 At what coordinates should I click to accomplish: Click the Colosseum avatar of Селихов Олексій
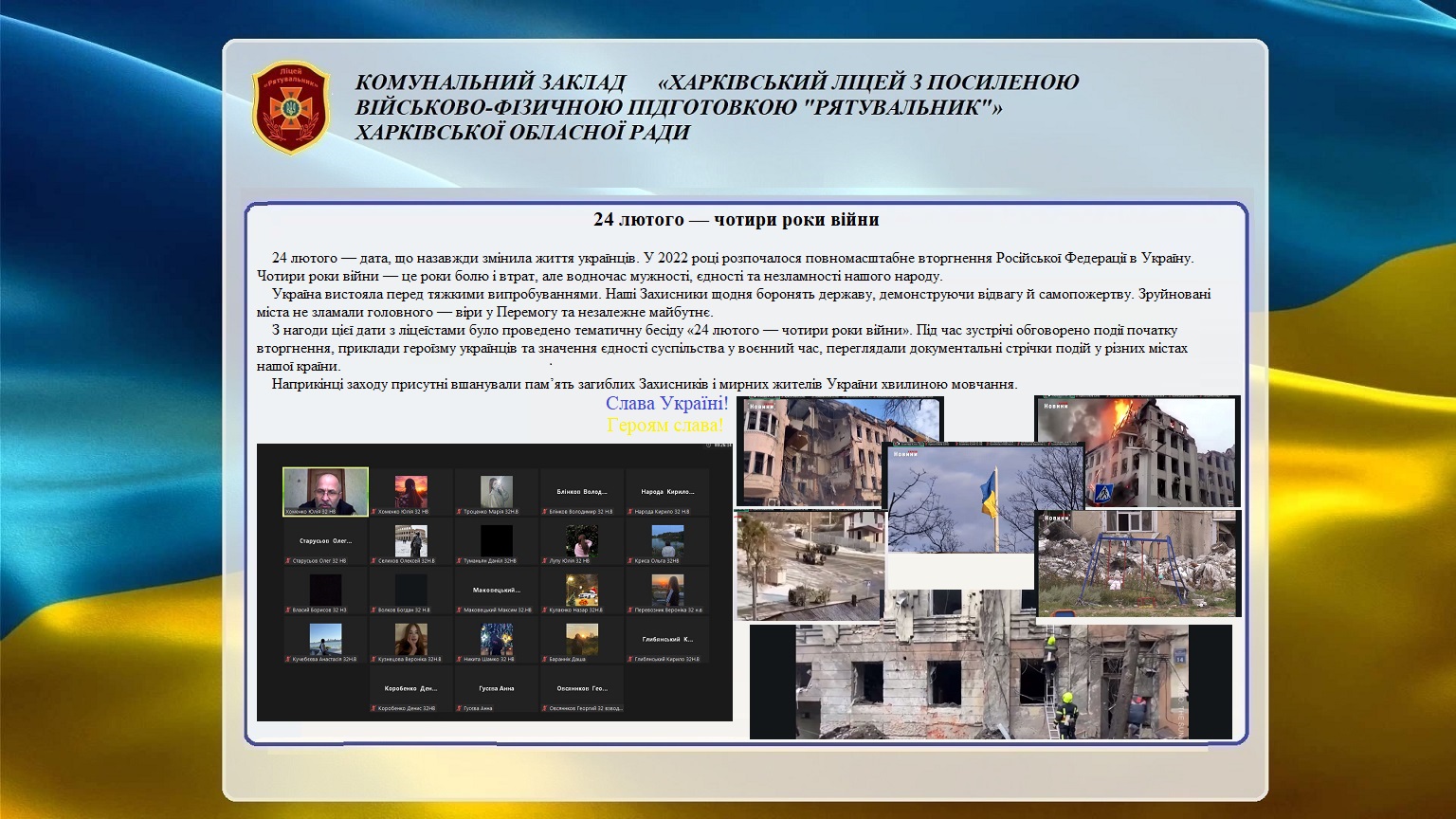[x=410, y=540]
